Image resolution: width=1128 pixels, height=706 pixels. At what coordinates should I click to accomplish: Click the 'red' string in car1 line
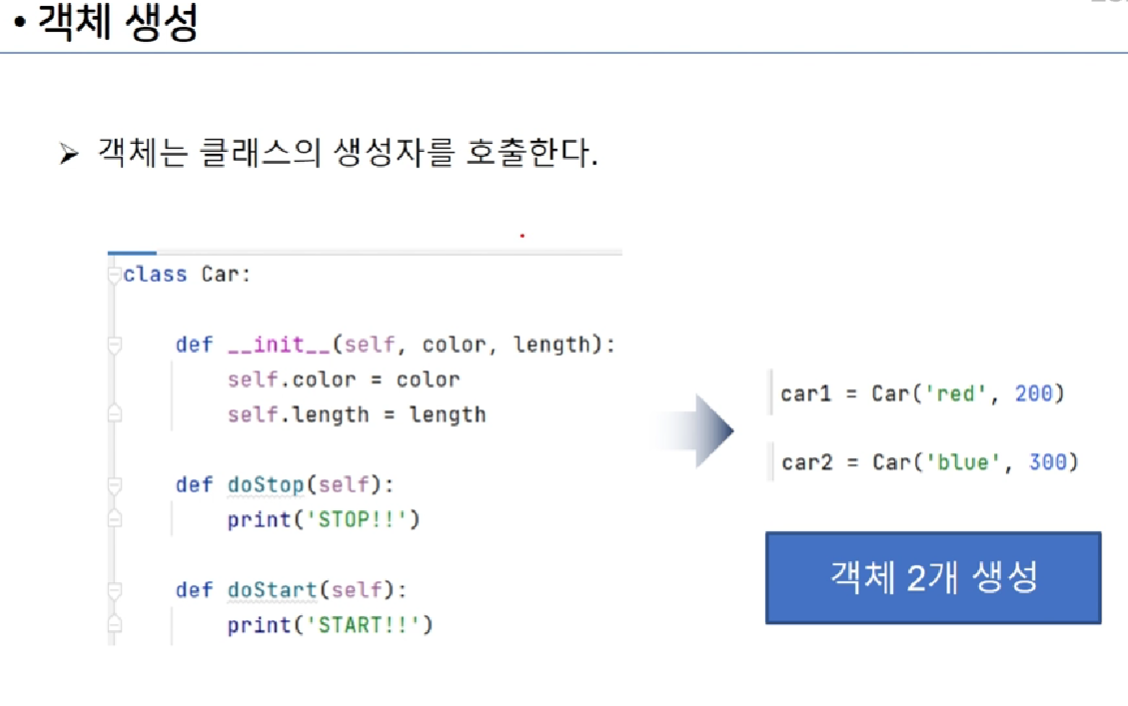point(955,394)
